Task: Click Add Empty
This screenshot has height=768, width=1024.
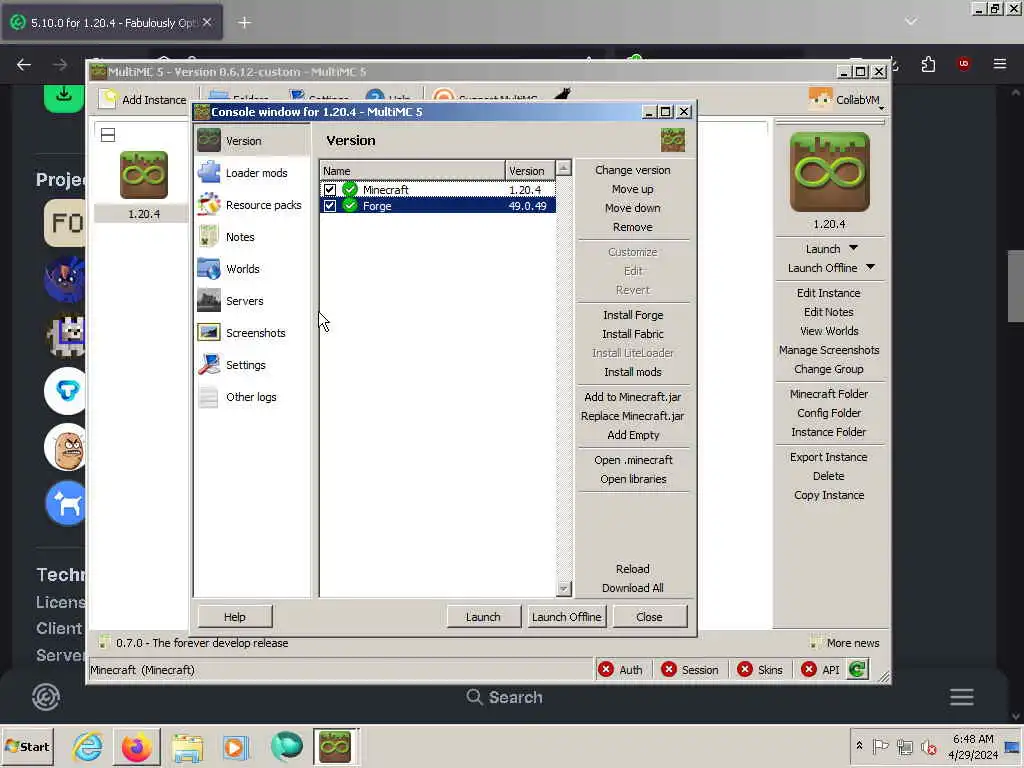Action: tap(632, 434)
